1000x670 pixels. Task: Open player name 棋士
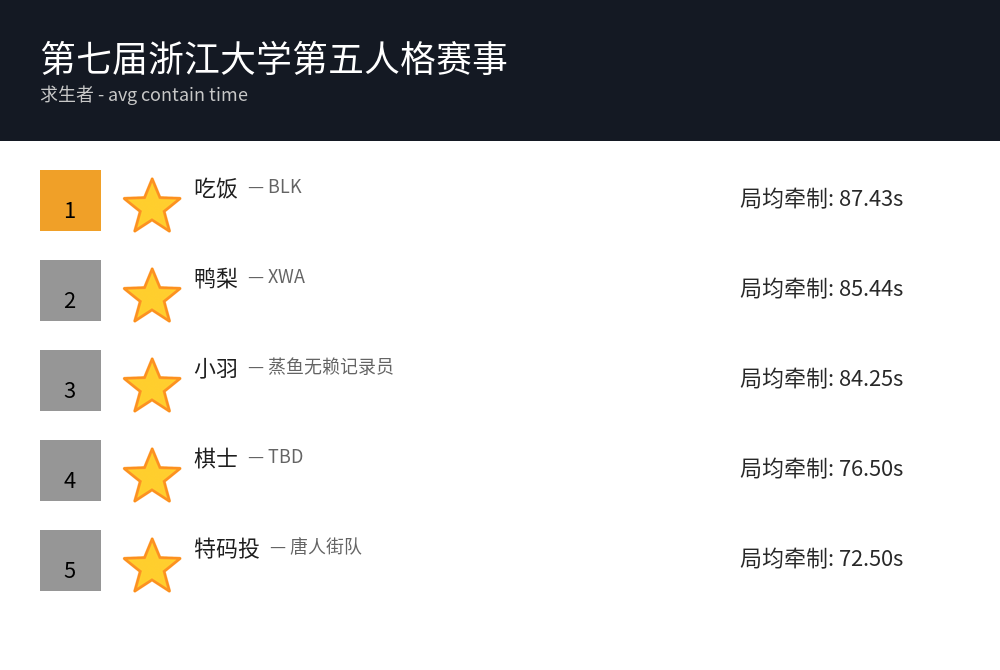point(216,458)
